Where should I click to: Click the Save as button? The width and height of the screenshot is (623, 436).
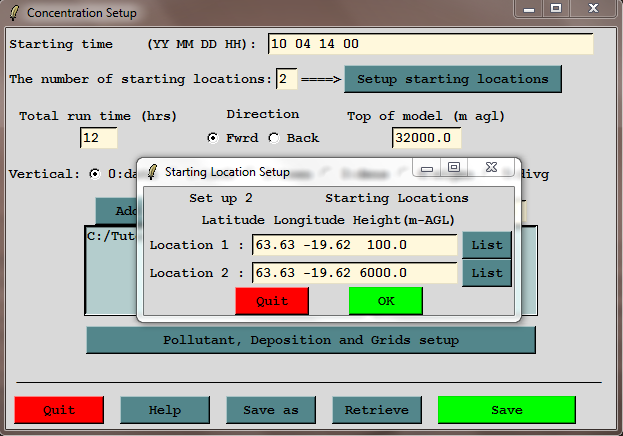click(x=264, y=410)
